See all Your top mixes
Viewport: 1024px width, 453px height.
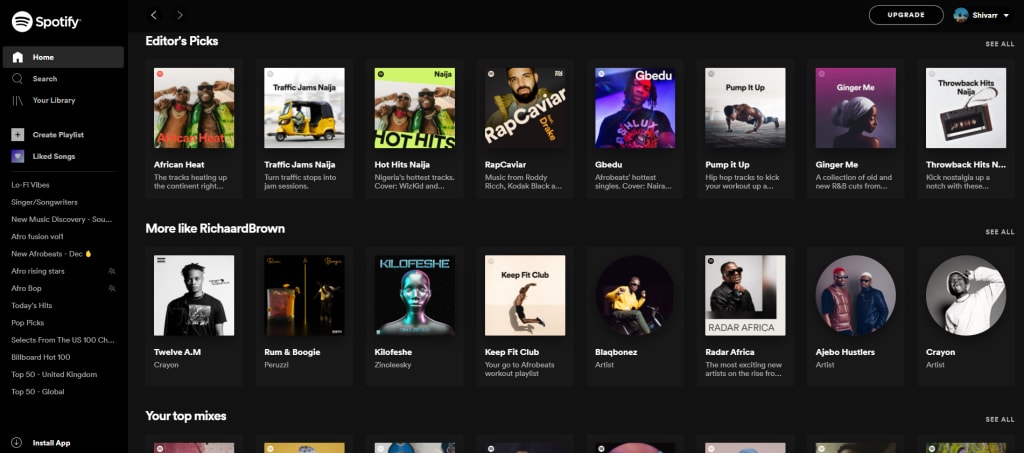(1000, 419)
